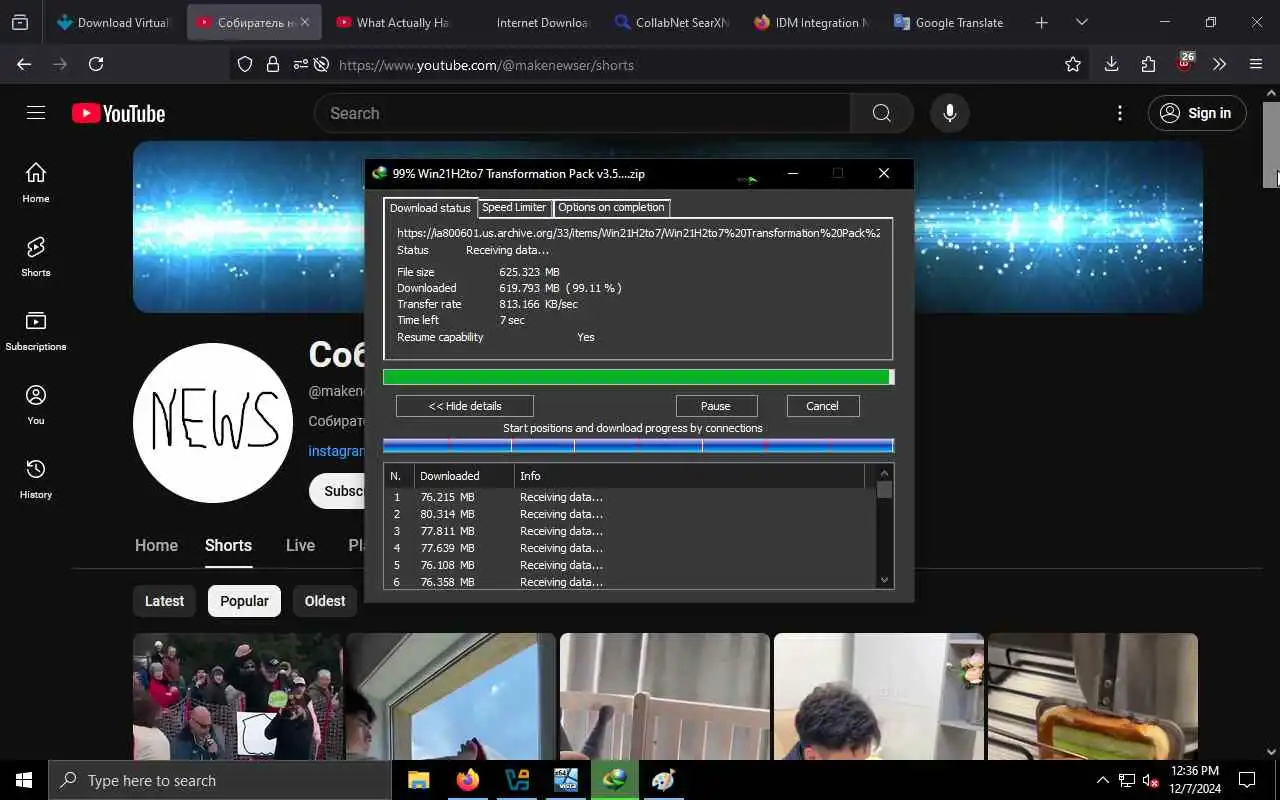Image resolution: width=1280 pixels, height=800 pixels.
Task: Click the Firefox address bar URL
Action: pos(486,65)
